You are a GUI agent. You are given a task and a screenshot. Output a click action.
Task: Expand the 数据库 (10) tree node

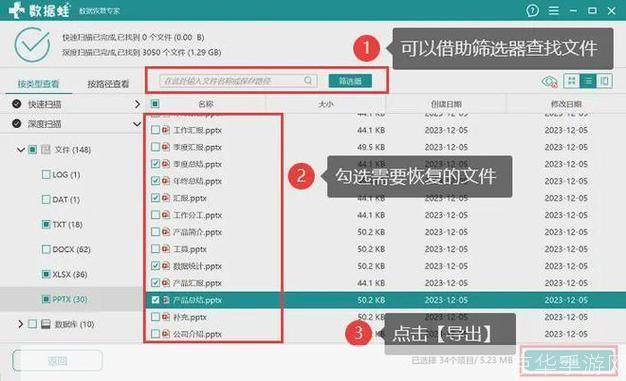click(21, 324)
